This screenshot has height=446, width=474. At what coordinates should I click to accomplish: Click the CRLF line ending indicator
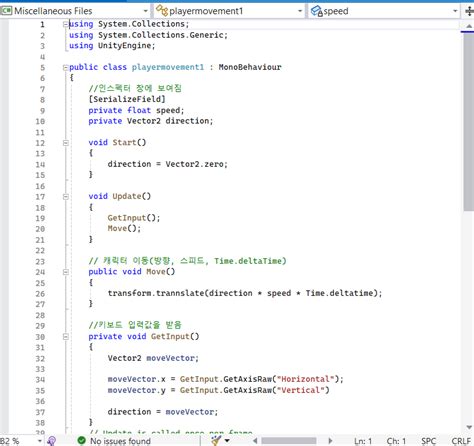pos(461,441)
